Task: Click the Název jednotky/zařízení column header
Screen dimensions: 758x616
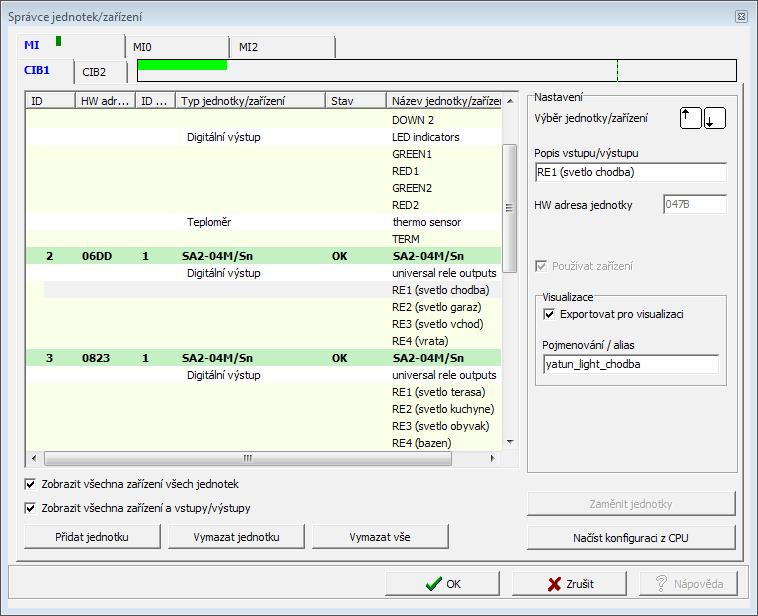Action: tap(444, 101)
